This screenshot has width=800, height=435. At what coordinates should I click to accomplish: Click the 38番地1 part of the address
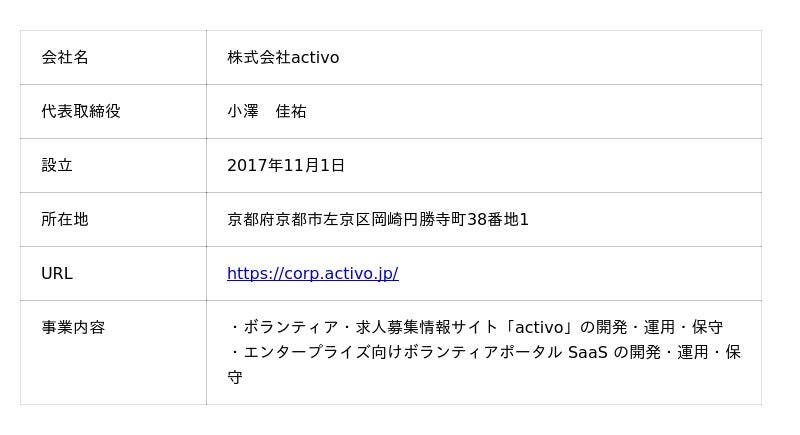(x=498, y=219)
